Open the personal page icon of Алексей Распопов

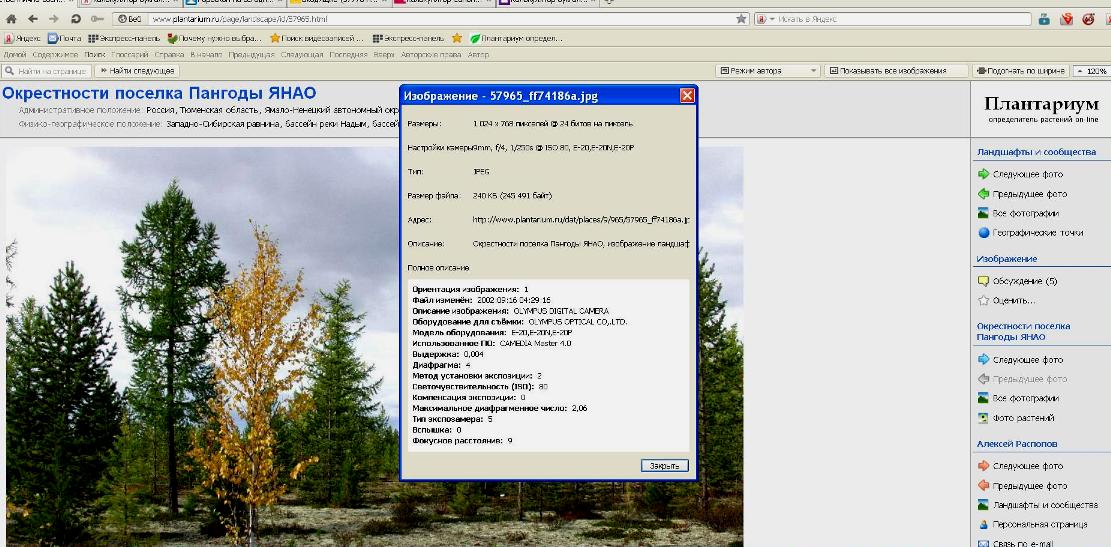[x=983, y=524]
